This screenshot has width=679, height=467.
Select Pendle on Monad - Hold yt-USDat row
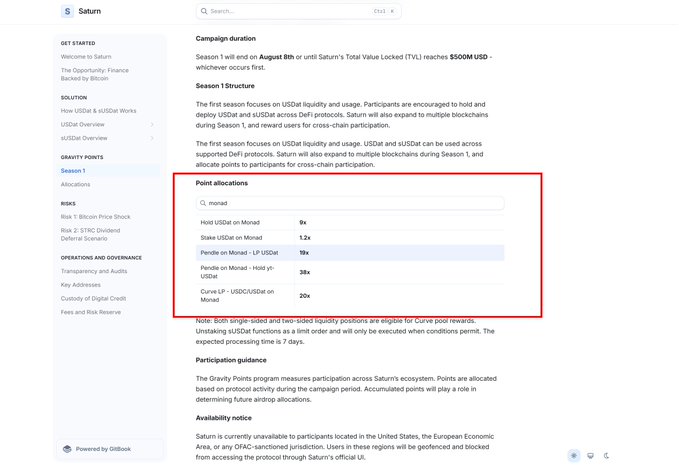(x=350, y=272)
